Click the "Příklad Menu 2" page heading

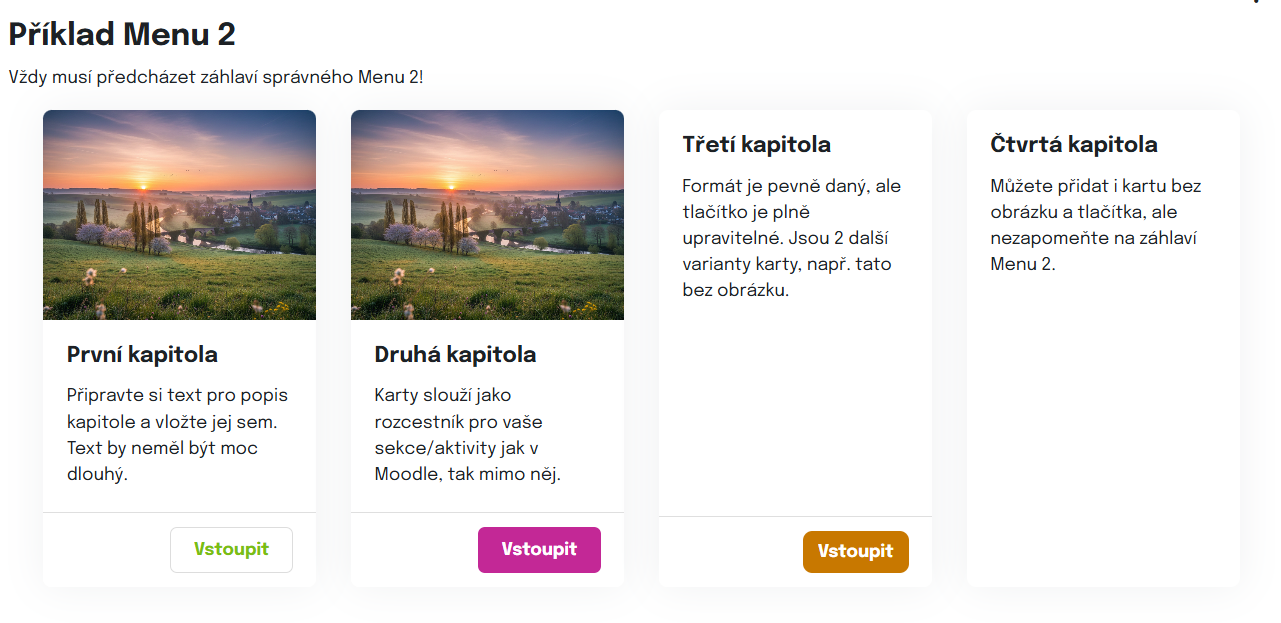click(x=122, y=35)
